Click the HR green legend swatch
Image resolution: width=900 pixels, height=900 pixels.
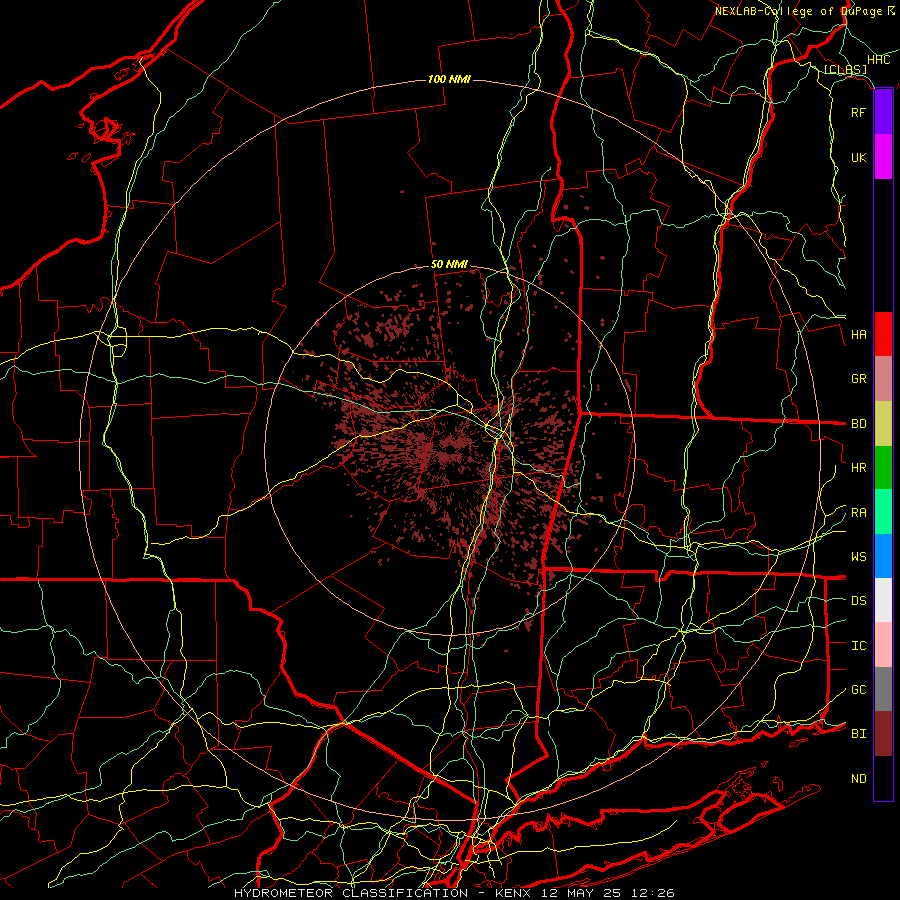point(883,468)
